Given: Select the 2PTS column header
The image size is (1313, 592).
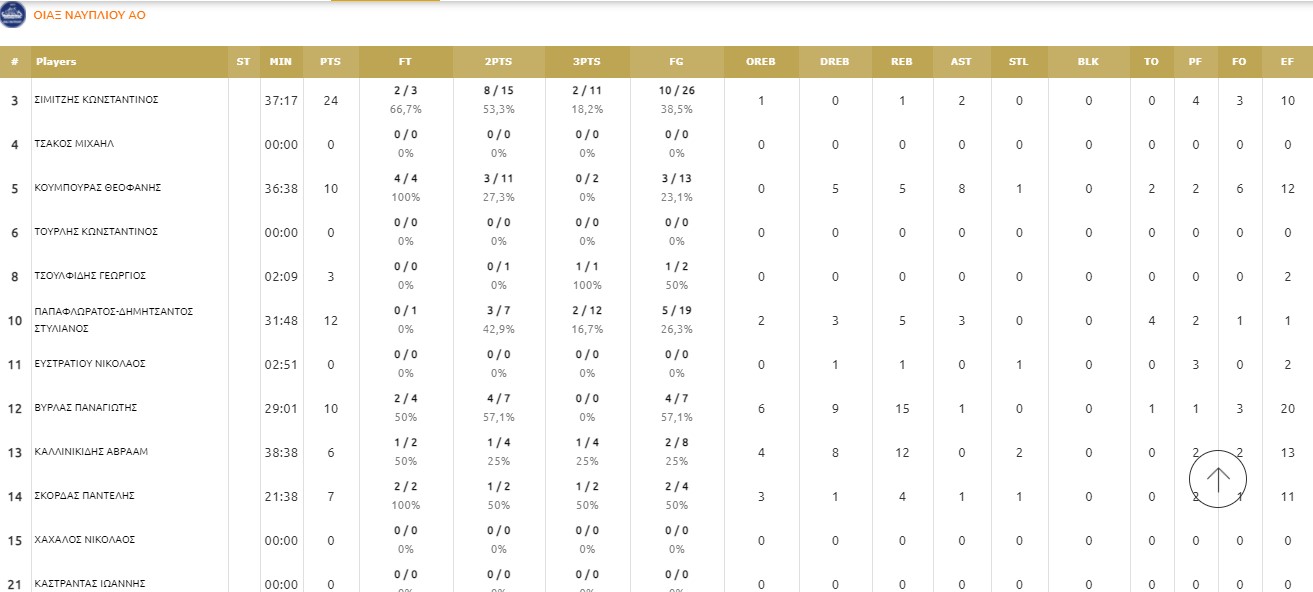Looking at the screenshot, I should 498,62.
